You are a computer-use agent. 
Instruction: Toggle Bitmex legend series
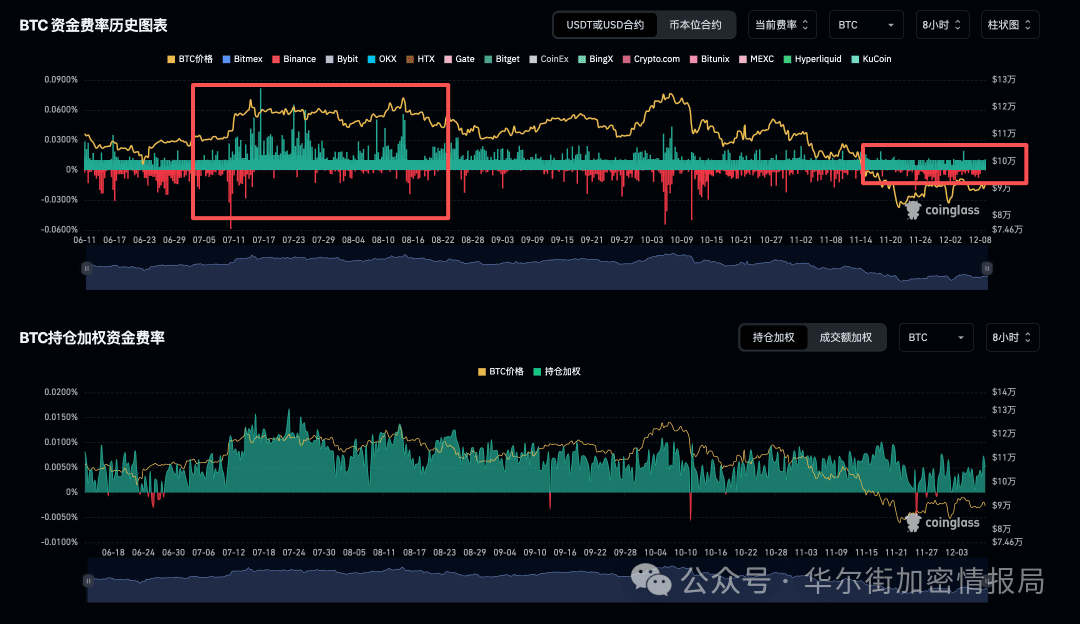tap(242, 59)
